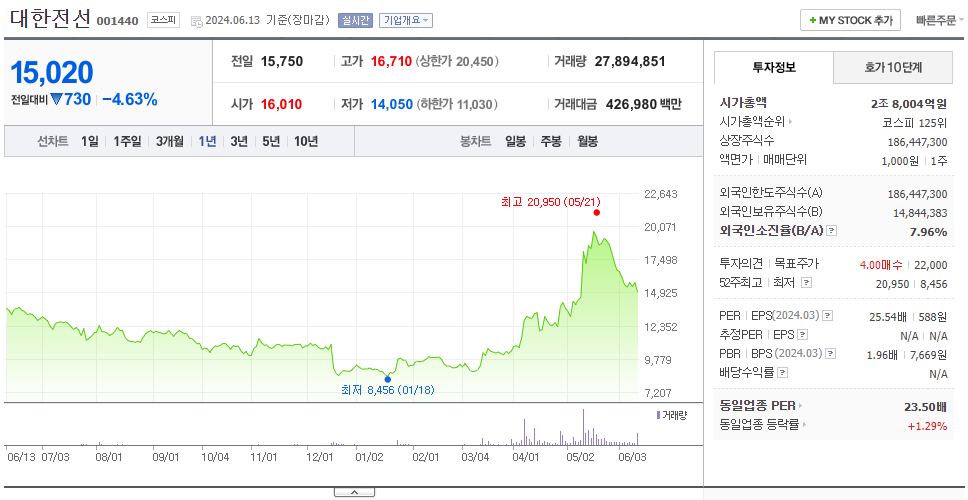Click the 목표주가 value 22,000

click(930, 265)
